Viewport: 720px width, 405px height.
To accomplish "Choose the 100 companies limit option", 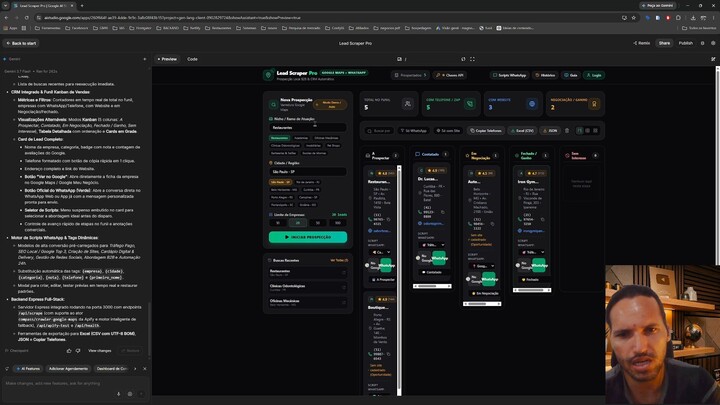I will 338,223.
